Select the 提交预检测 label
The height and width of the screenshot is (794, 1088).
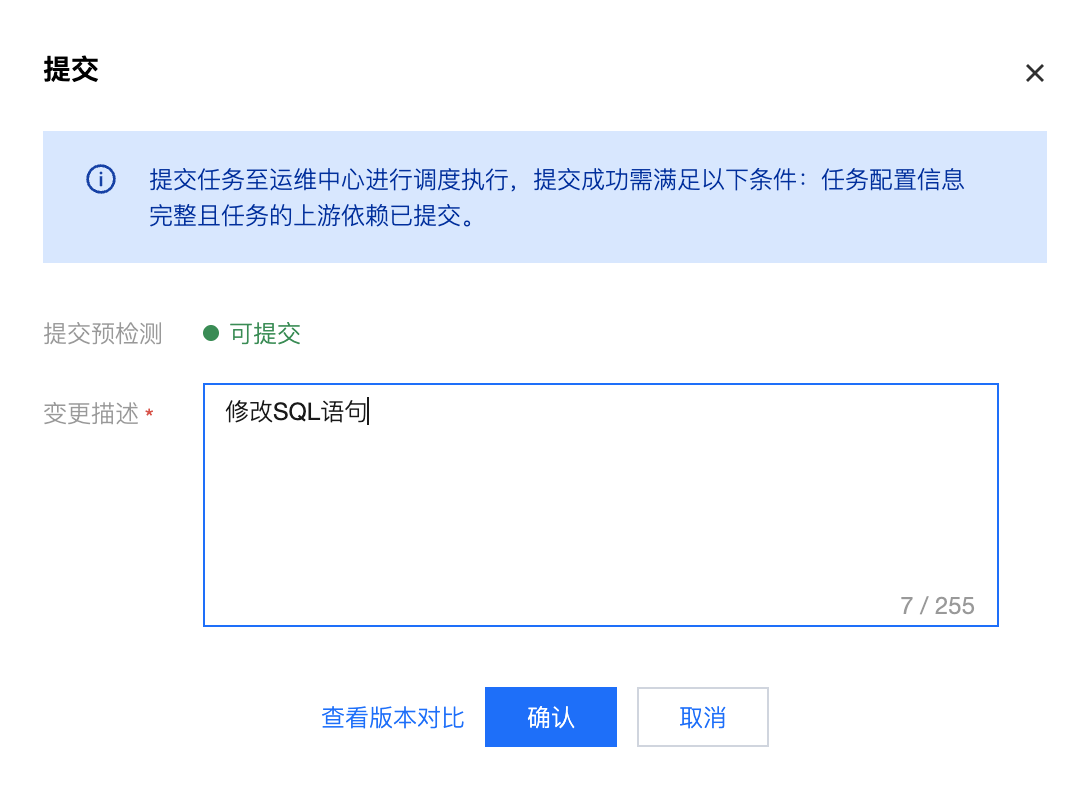[102, 334]
